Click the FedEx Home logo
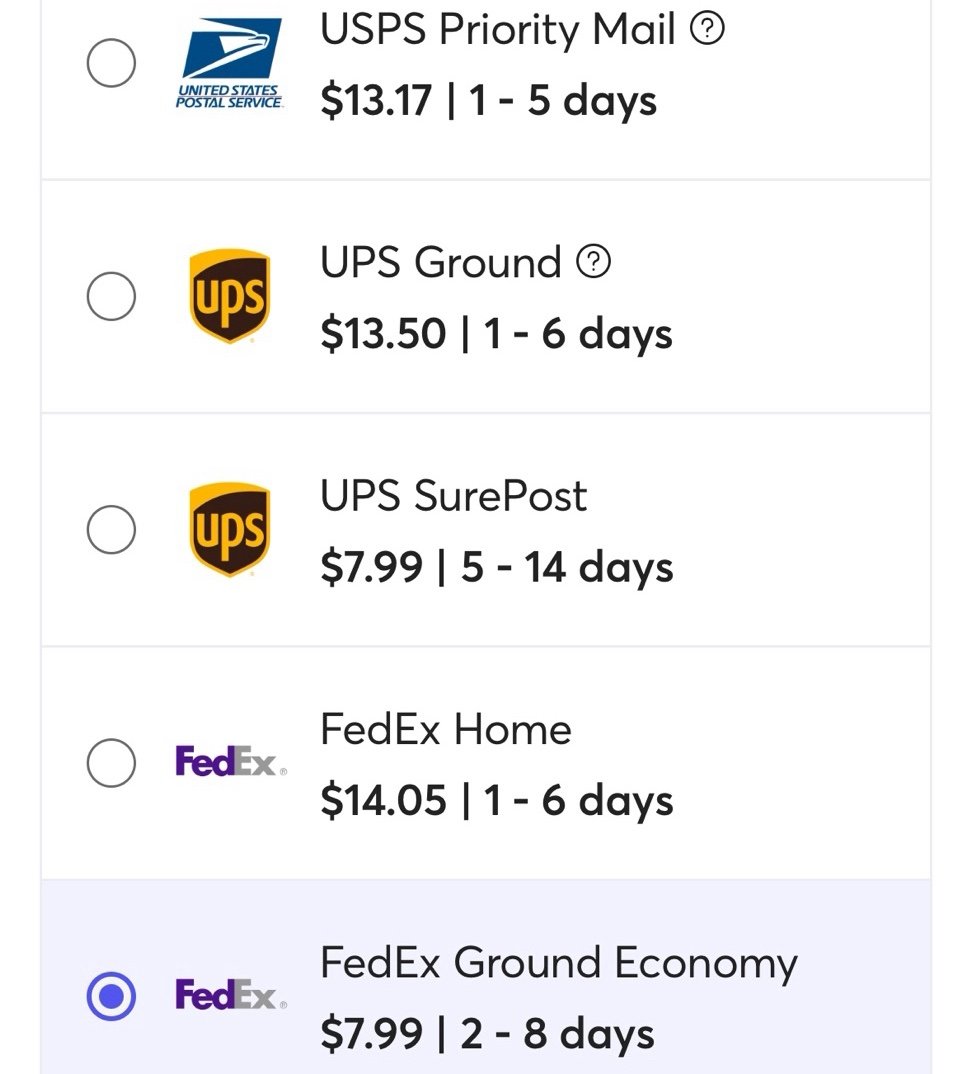Viewport: 972px width, 1074px height. tap(230, 764)
